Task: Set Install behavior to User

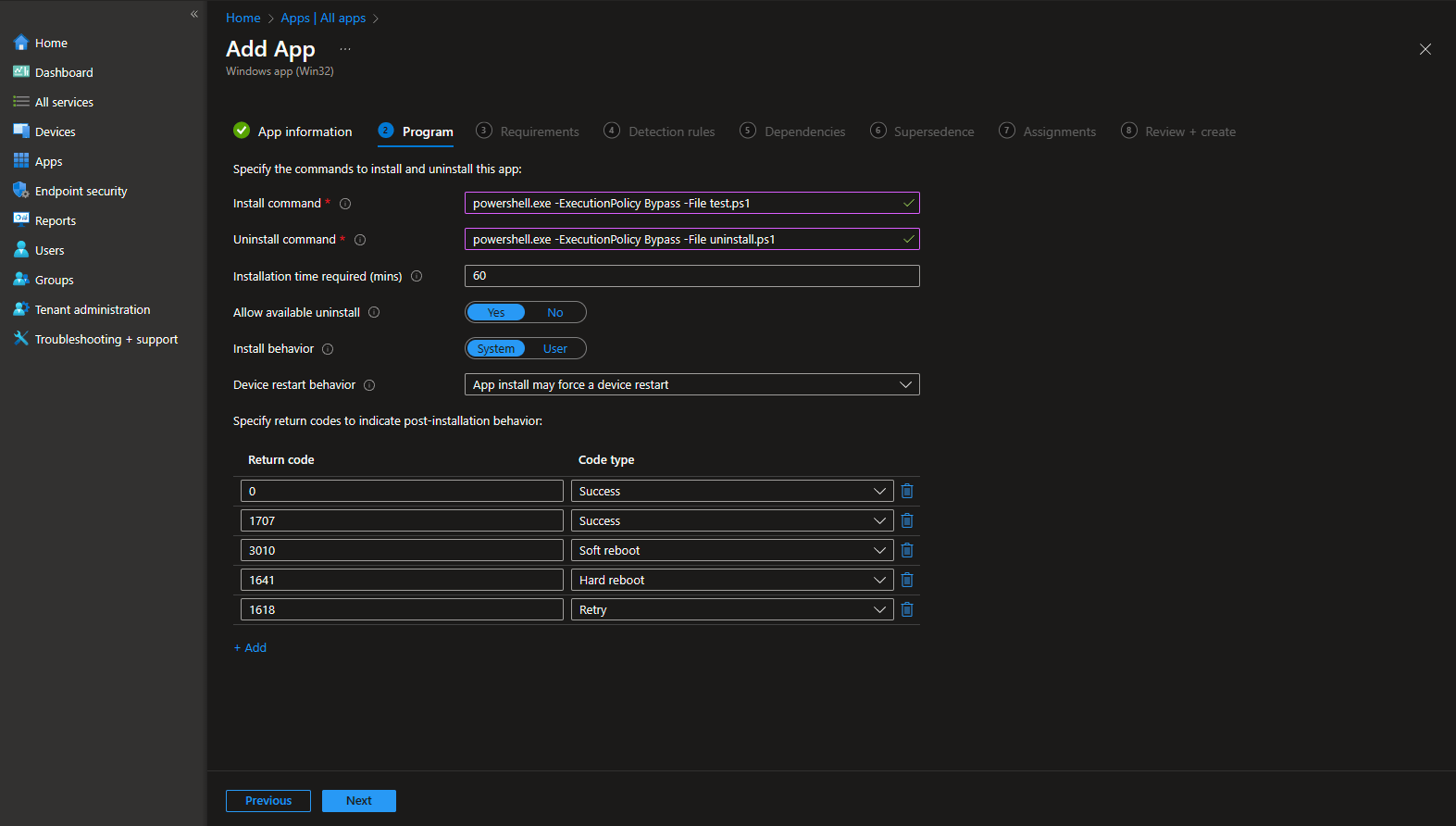Action: click(555, 348)
